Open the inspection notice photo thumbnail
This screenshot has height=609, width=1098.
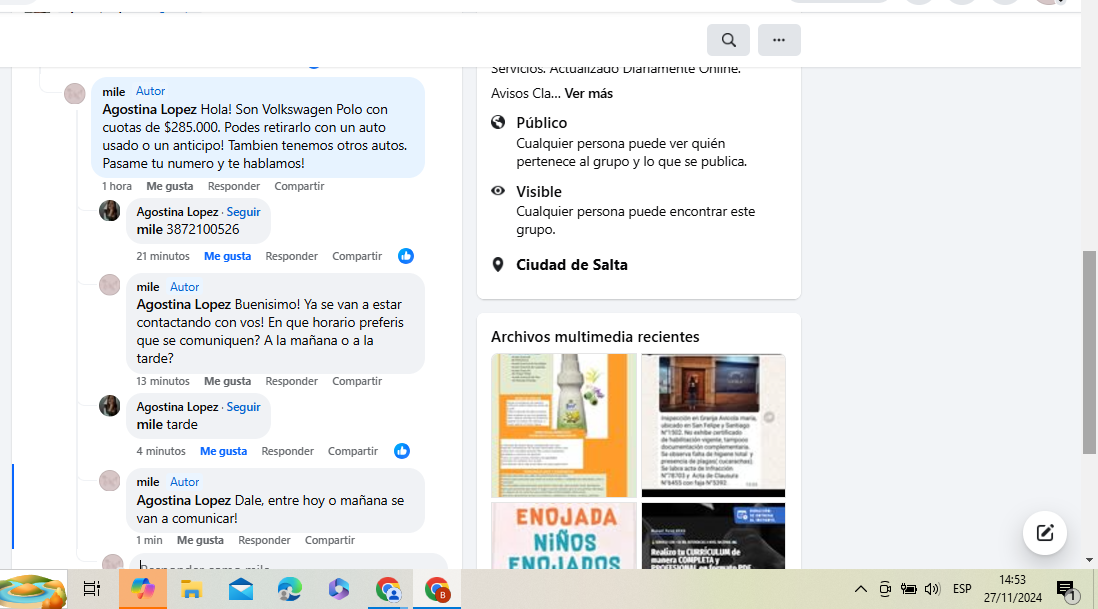click(713, 426)
